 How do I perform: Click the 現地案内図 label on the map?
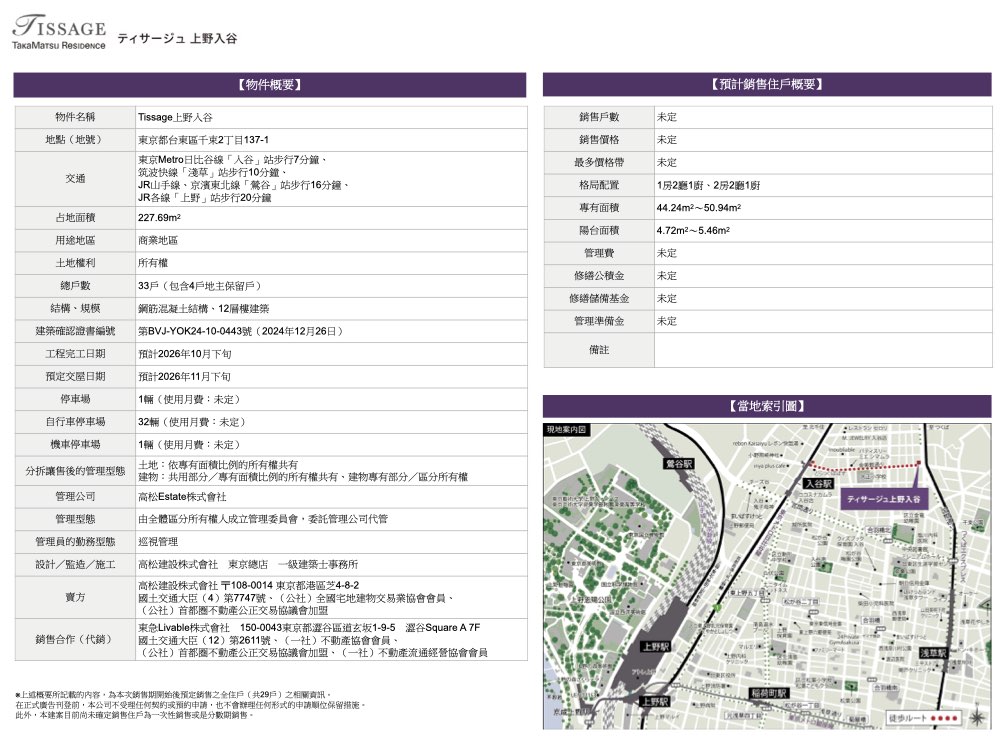tap(566, 429)
